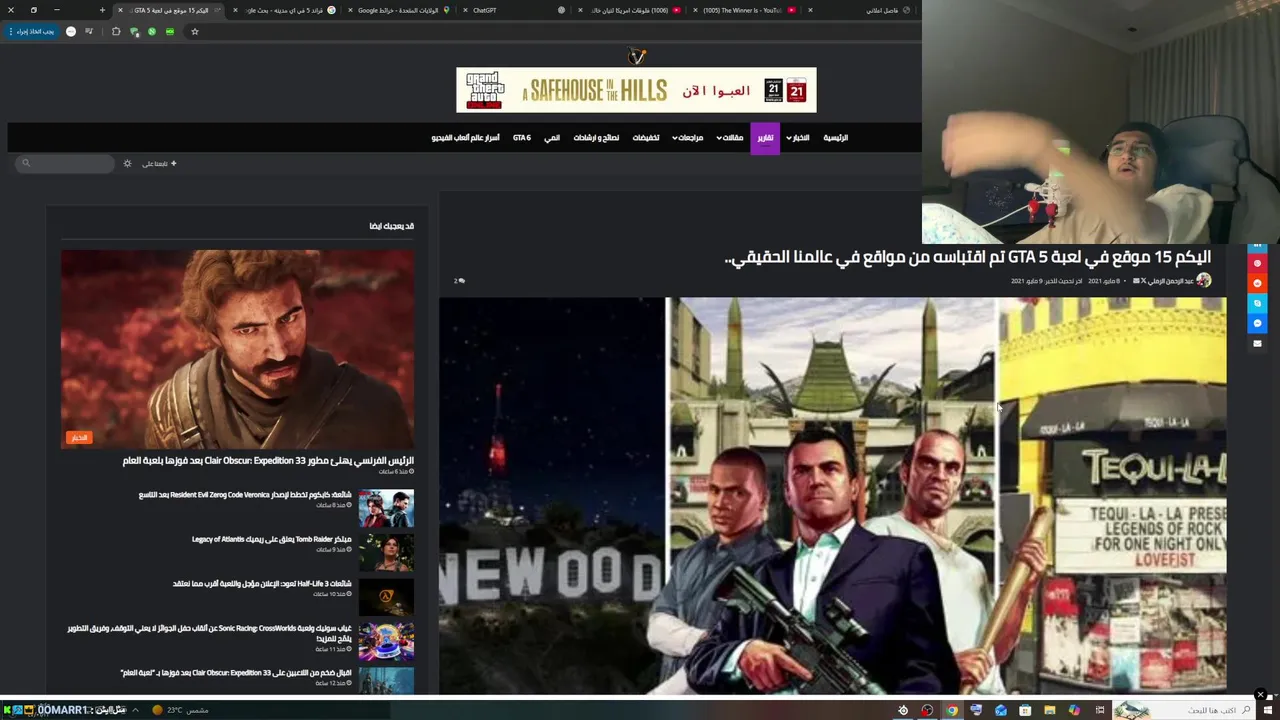Open the Sonic Racing CrossWorlds headline
Viewport: 1280px width, 720px height.
pyautogui.click(x=210, y=633)
